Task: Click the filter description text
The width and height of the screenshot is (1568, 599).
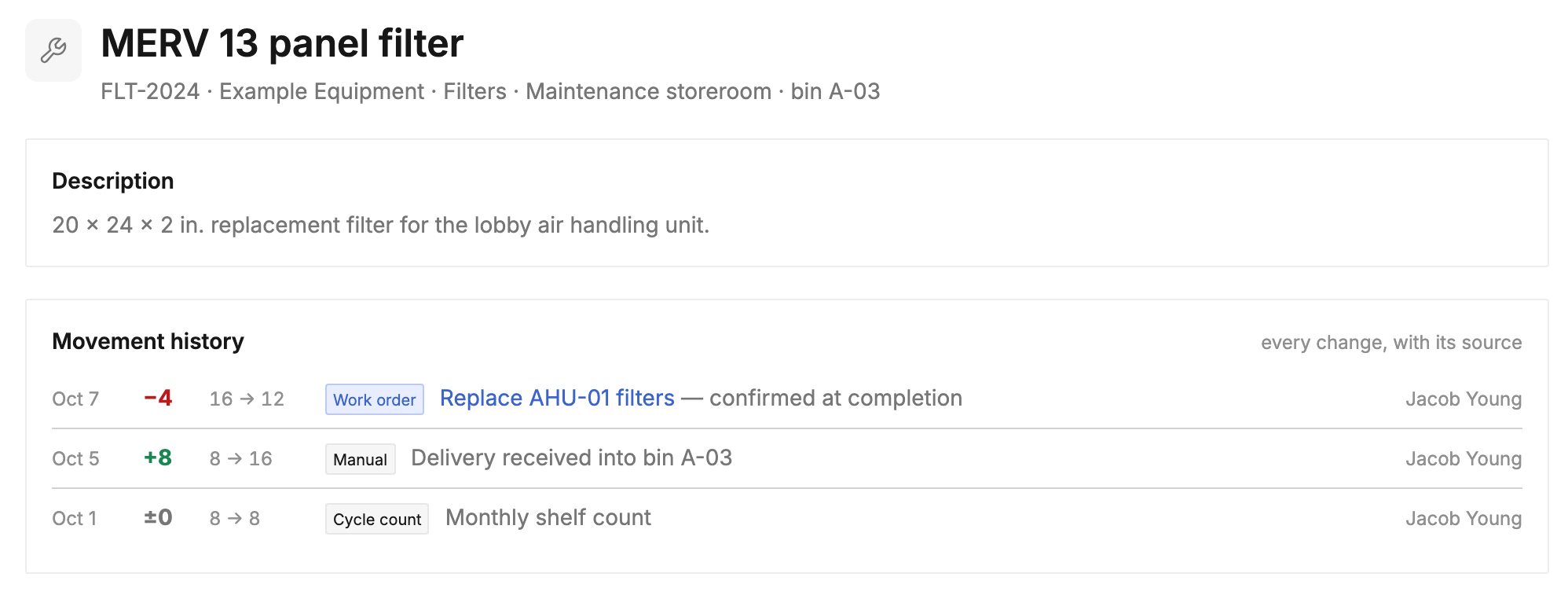Action: point(381,225)
